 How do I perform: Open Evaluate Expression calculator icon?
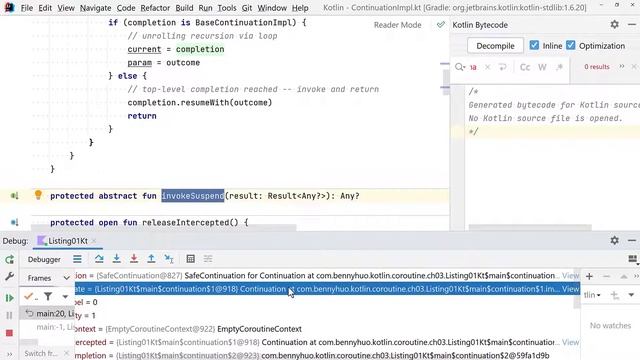coord(190,259)
